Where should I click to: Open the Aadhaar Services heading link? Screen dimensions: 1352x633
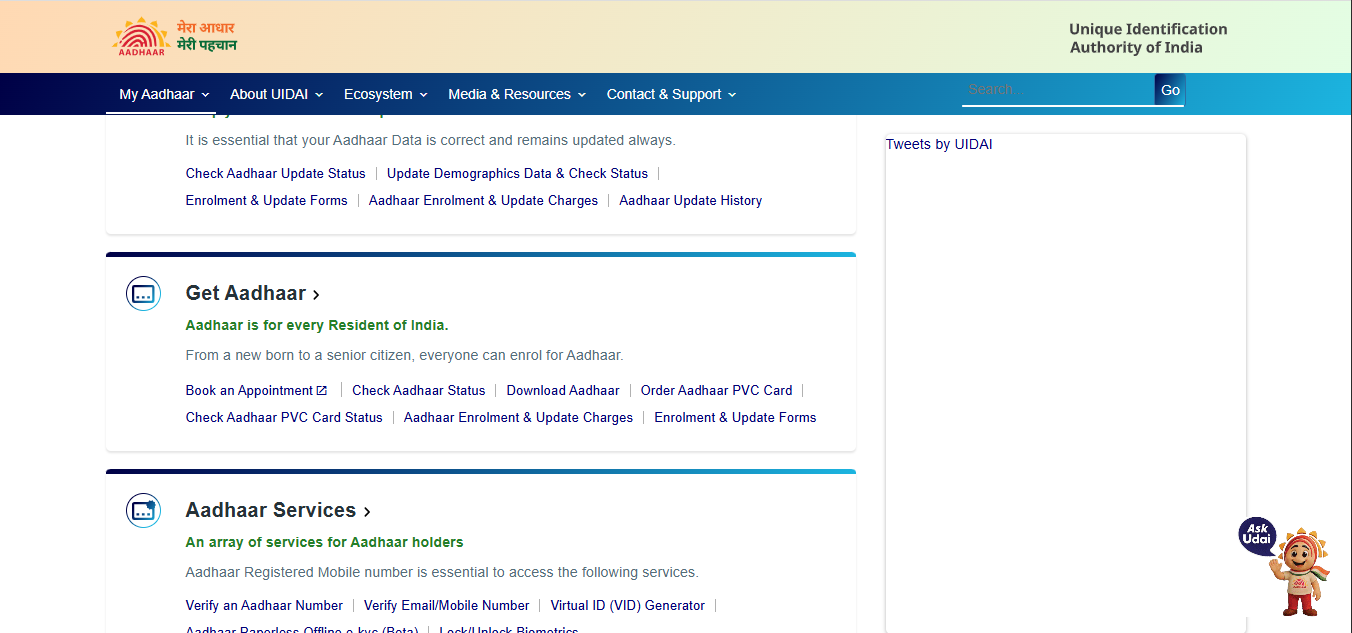[x=278, y=510]
